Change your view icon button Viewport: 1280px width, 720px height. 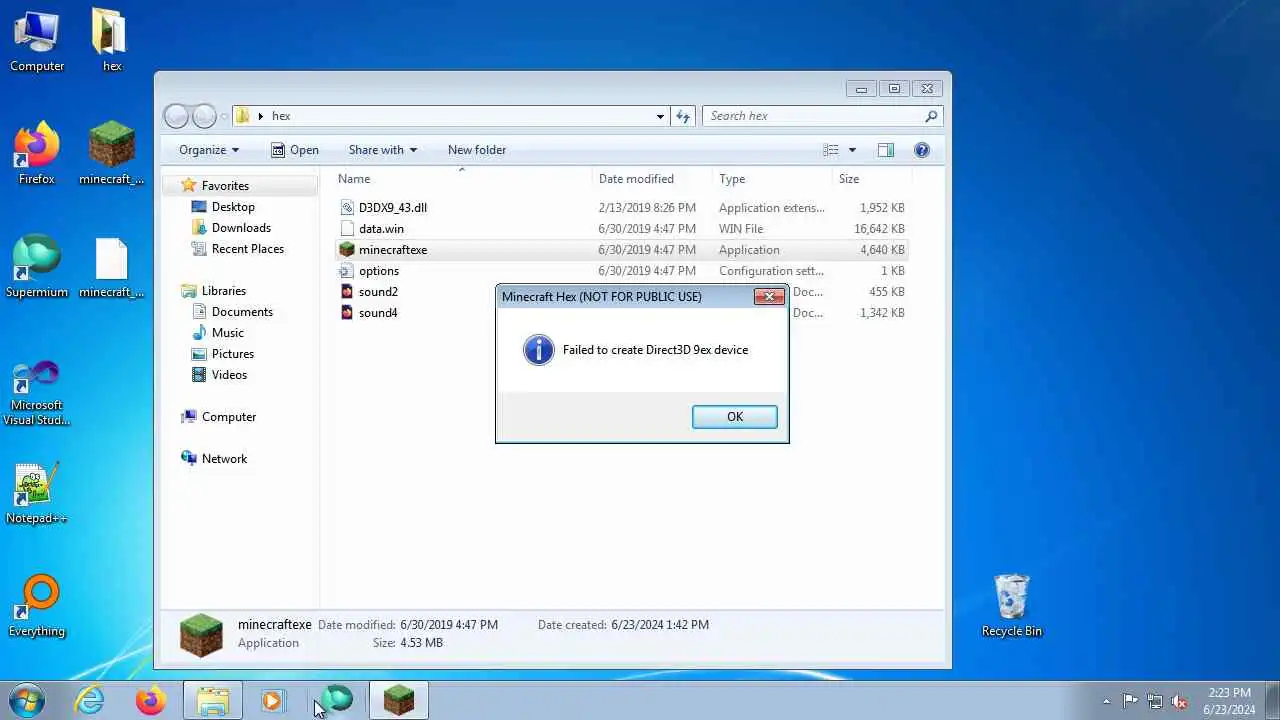click(831, 150)
